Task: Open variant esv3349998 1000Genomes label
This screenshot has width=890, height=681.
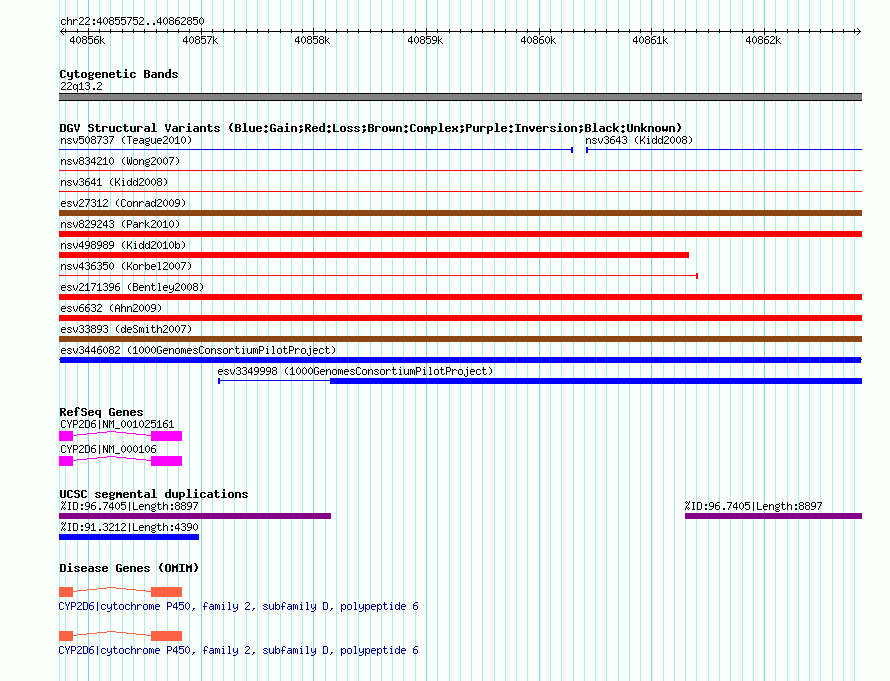Action: tap(355, 371)
